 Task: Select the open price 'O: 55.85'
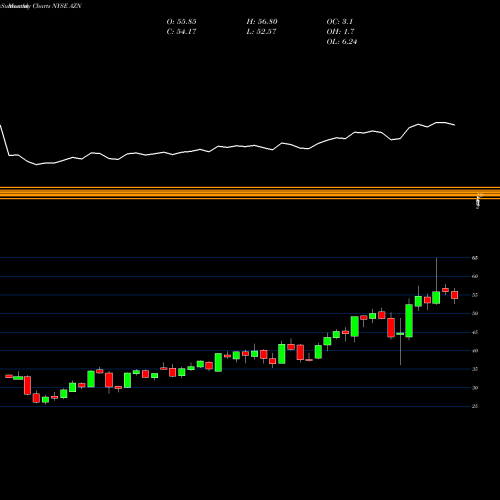coord(181,22)
